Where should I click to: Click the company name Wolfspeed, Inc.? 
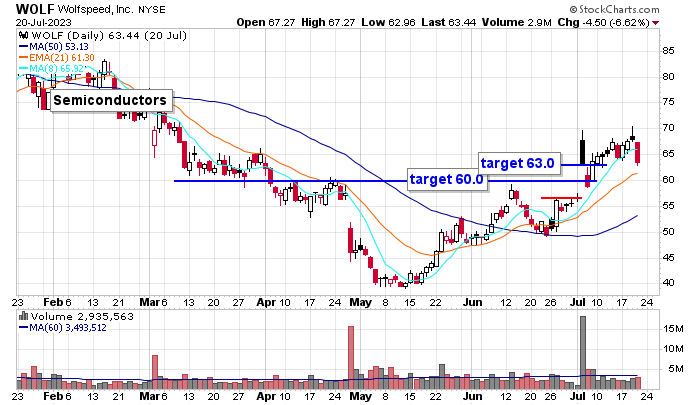click(96, 9)
